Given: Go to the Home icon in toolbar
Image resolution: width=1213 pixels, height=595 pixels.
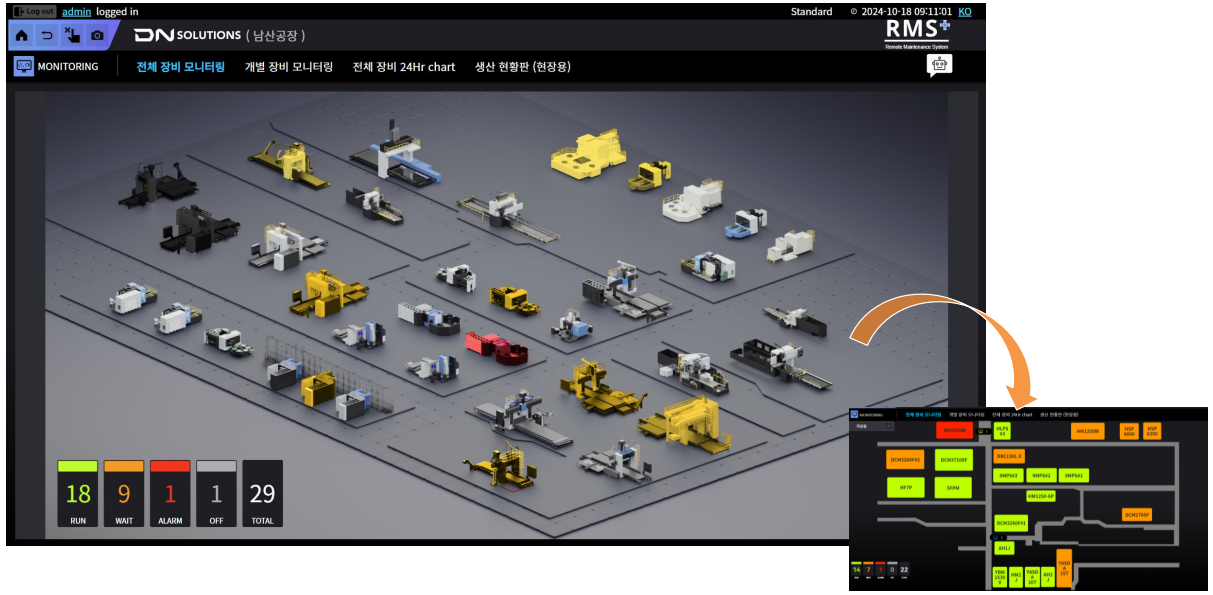Looking at the screenshot, I should pos(22,35).
